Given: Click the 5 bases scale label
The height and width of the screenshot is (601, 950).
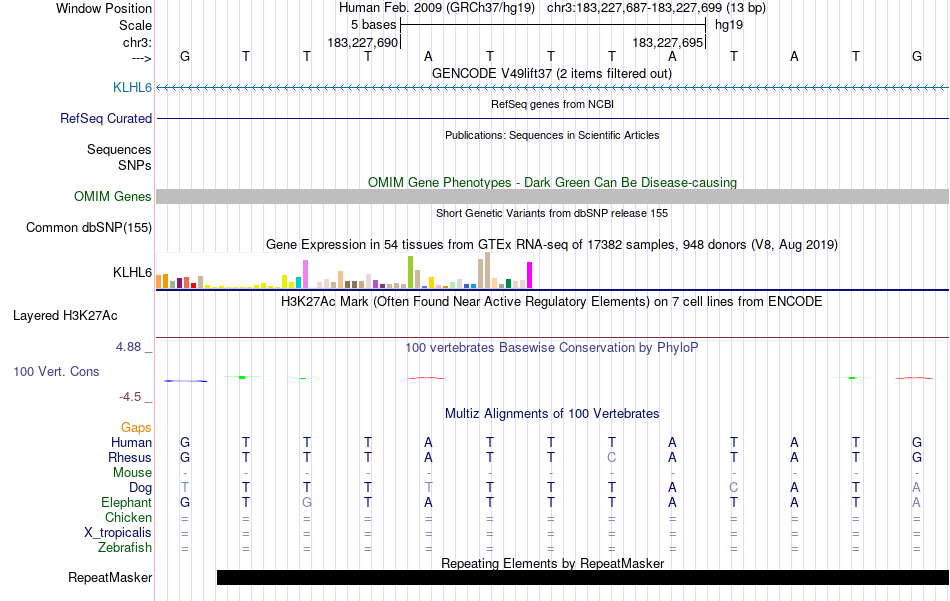Looking at the screenshot, I should (373, 25).
